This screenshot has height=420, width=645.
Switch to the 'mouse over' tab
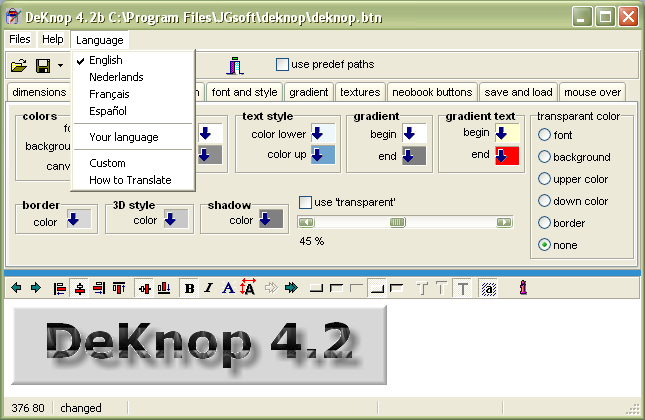click(592, 92)
